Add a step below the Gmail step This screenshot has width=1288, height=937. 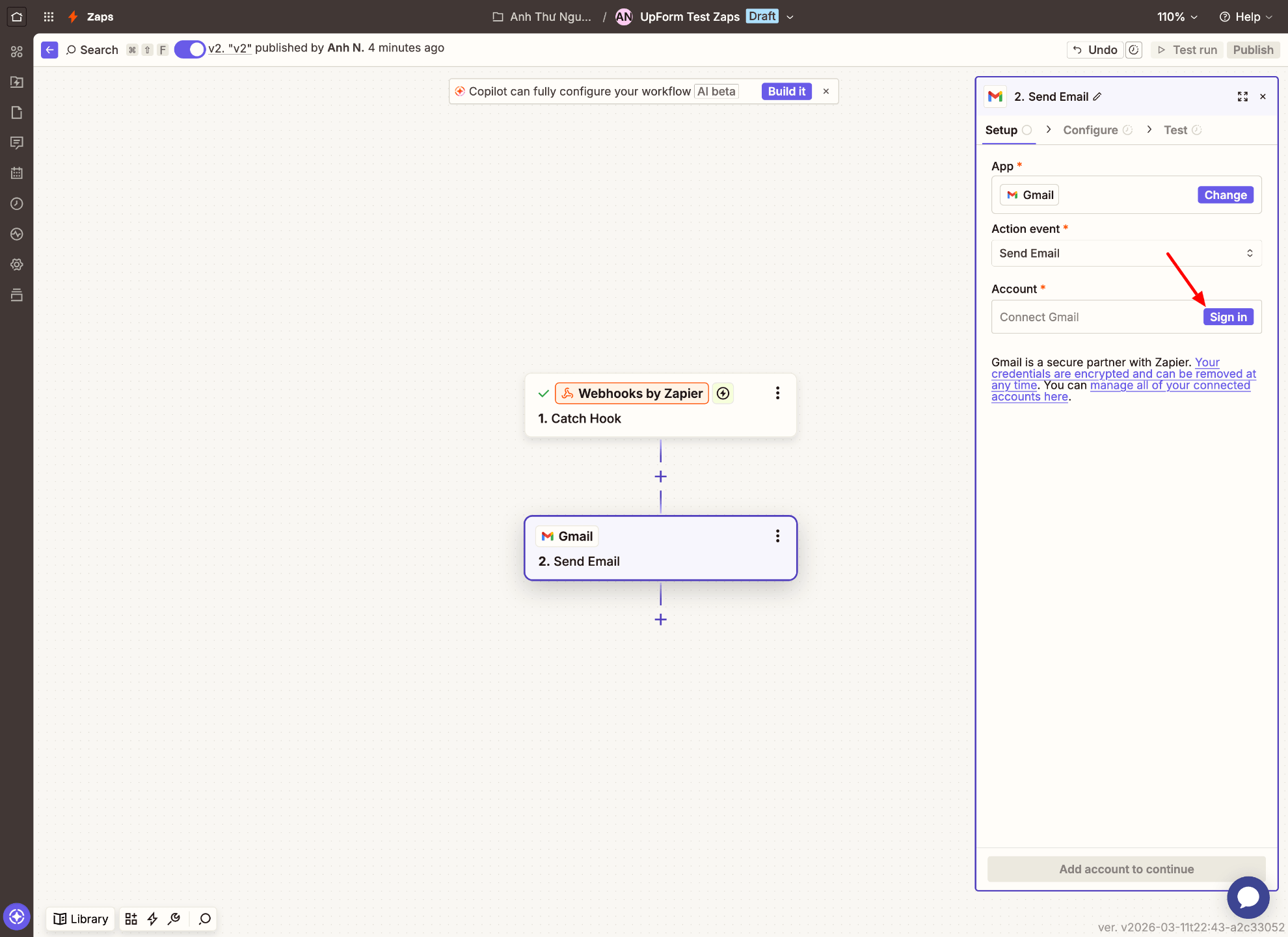[x=660, y=620]
